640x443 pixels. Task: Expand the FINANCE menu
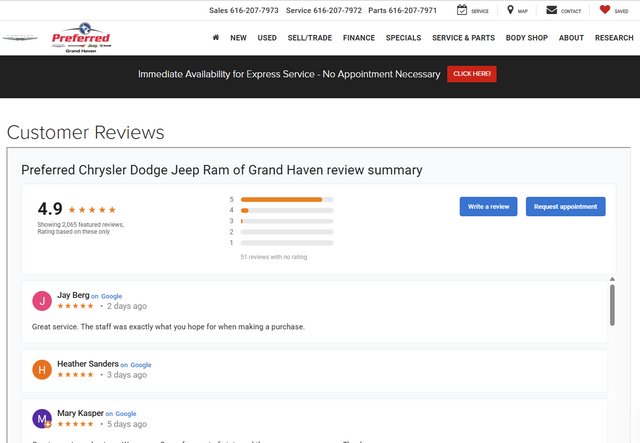tap(358, 38)
